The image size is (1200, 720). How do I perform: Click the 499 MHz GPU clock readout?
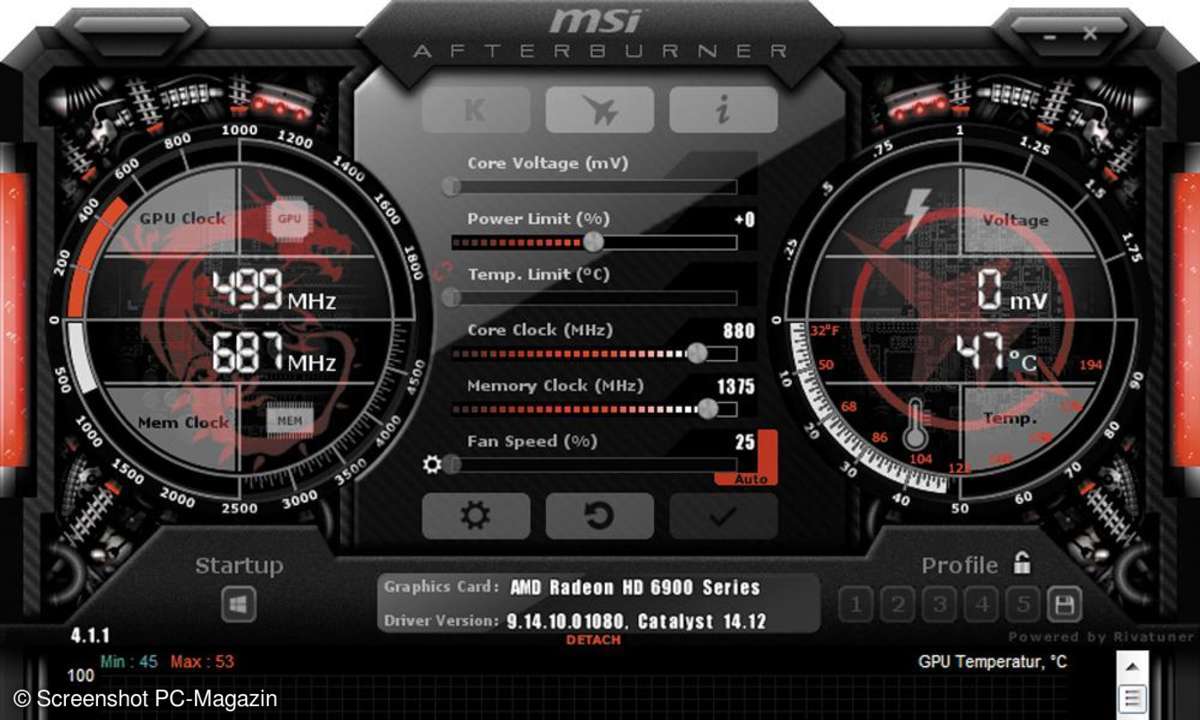[272, 292]
